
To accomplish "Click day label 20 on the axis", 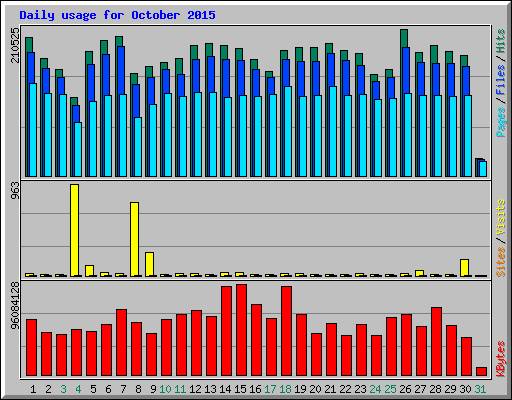I will (315, 389).
